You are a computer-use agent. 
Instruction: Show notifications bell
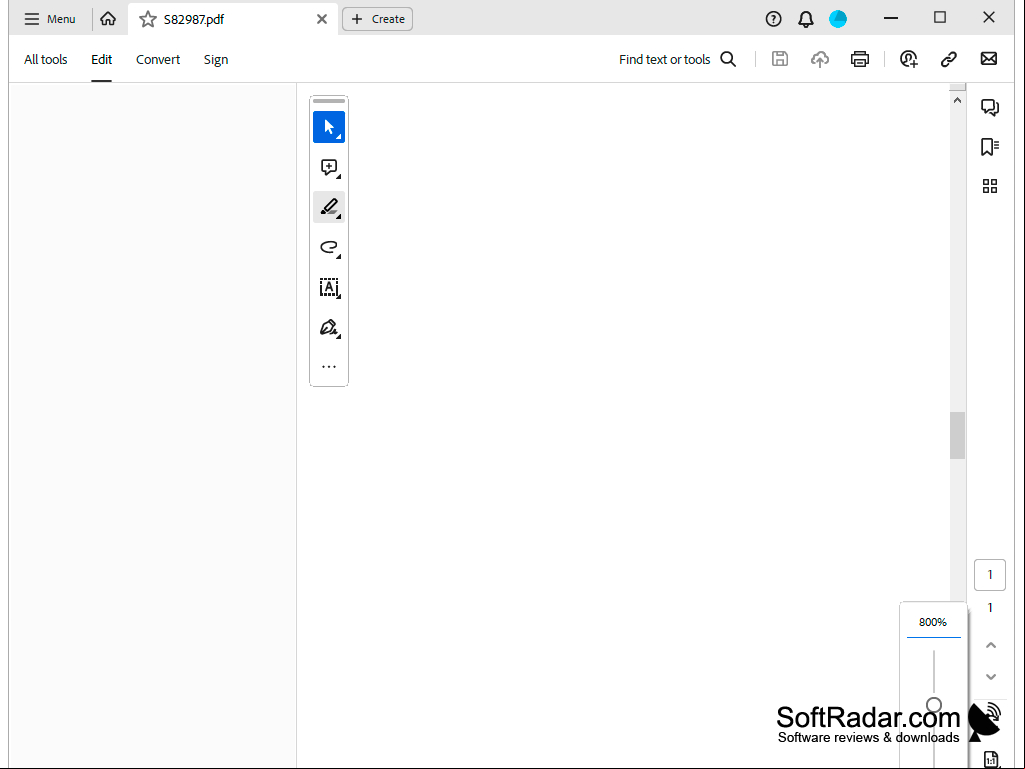coord(806,19)
